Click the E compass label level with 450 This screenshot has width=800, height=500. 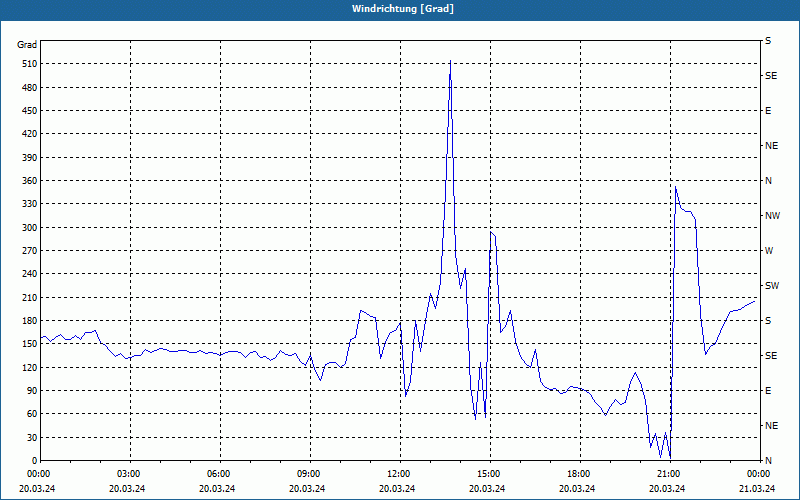click(x=768, y=111)
